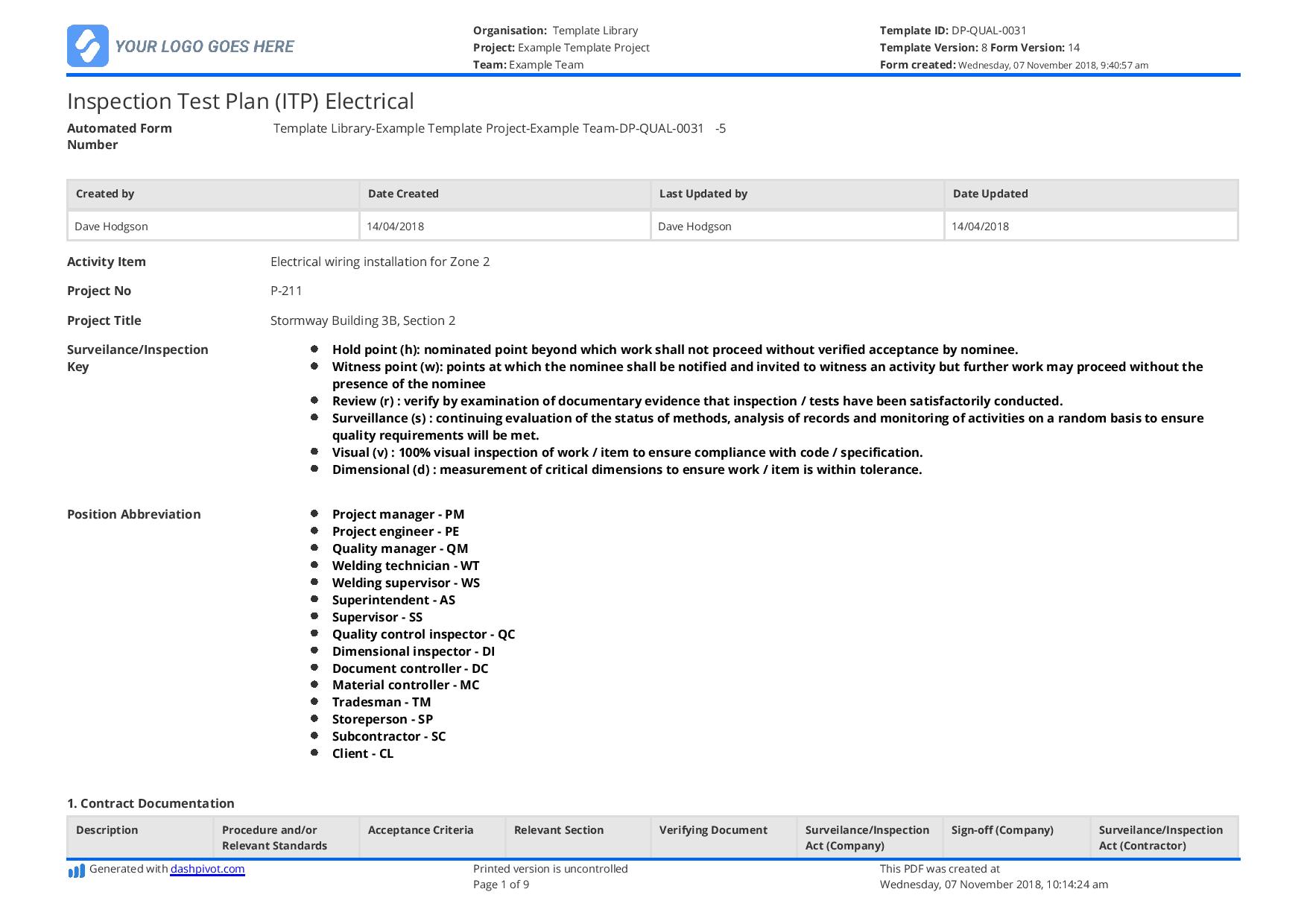Click Dave Hodgson cell under Created by
Viewport: 1307px width, 924px height.
pyautogui.click(x=111, y=227)
